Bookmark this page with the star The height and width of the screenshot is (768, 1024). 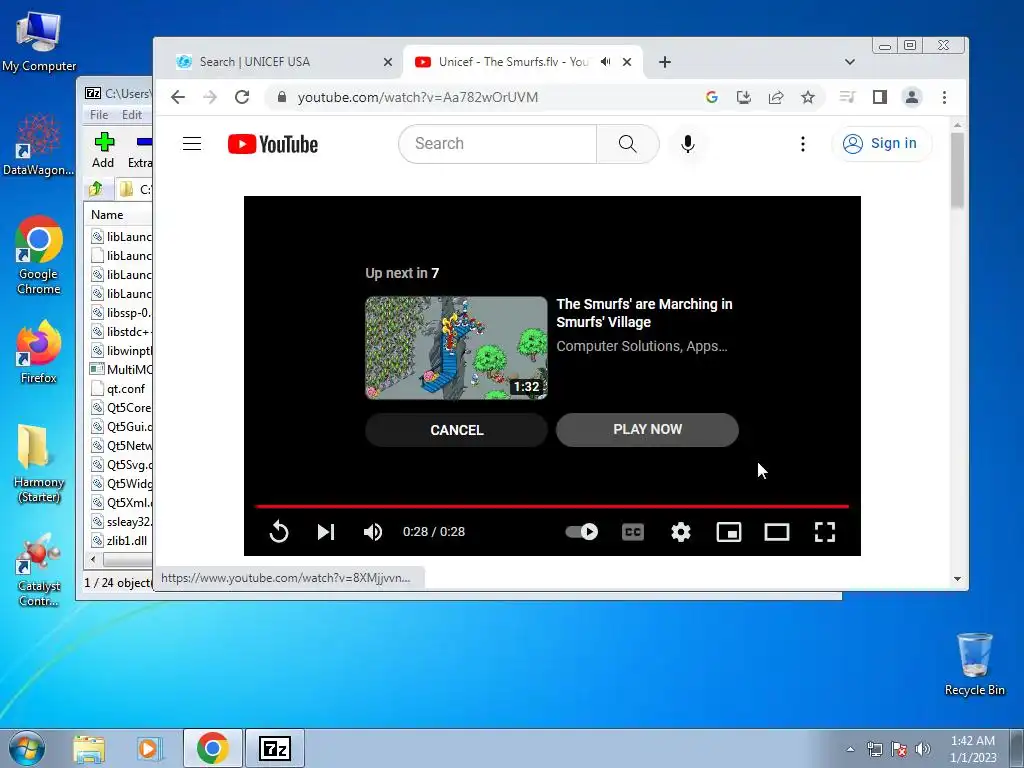point(808,97)
